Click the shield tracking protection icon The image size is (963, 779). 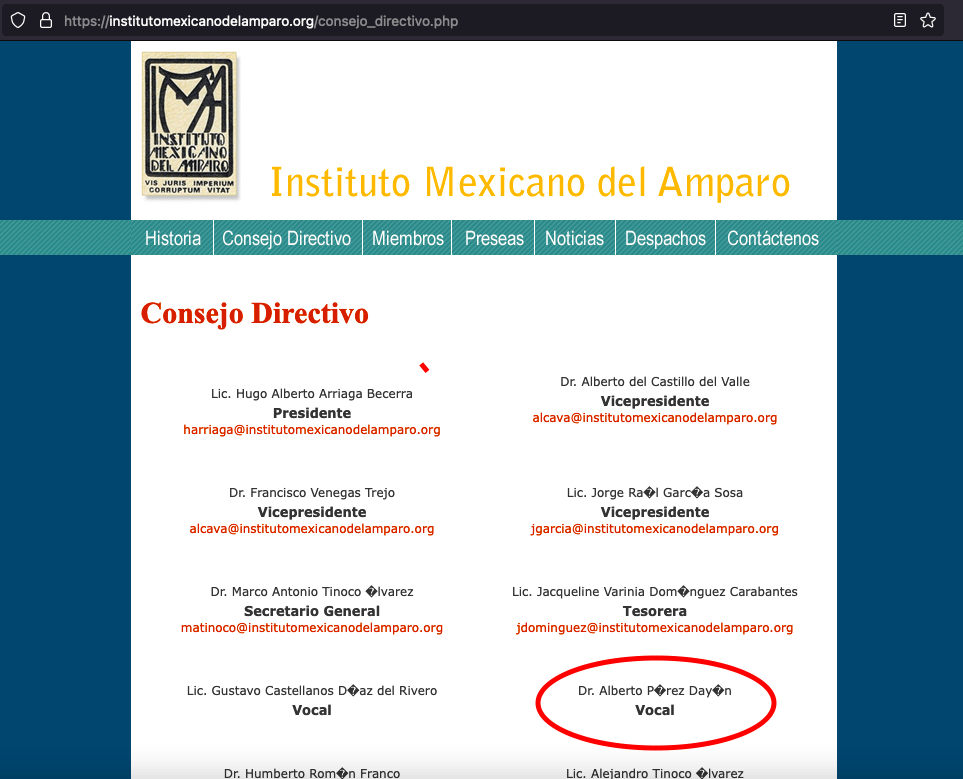[x=18, y=20]
